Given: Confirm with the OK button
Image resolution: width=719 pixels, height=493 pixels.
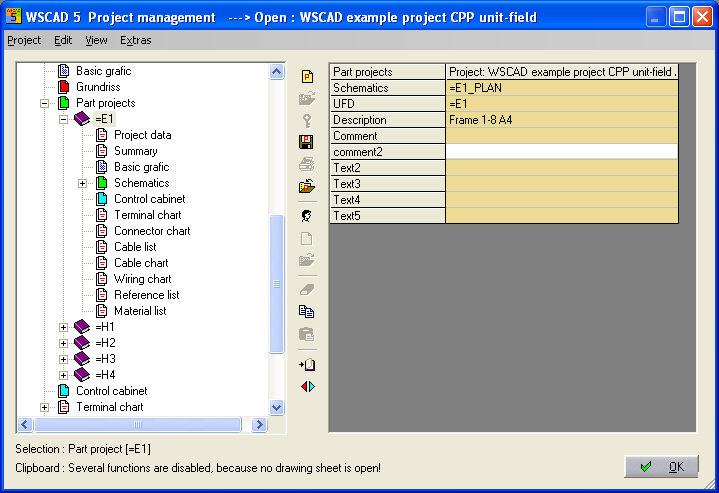Looking at the screenshot, I should [x=661, y=466].
